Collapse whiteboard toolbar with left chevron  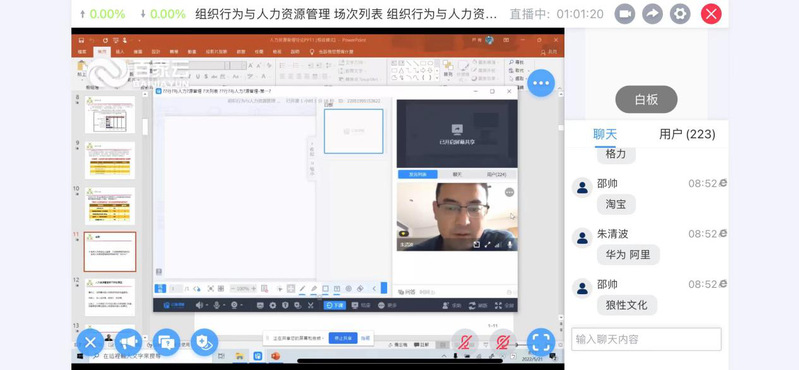click(x=374, y=288)
